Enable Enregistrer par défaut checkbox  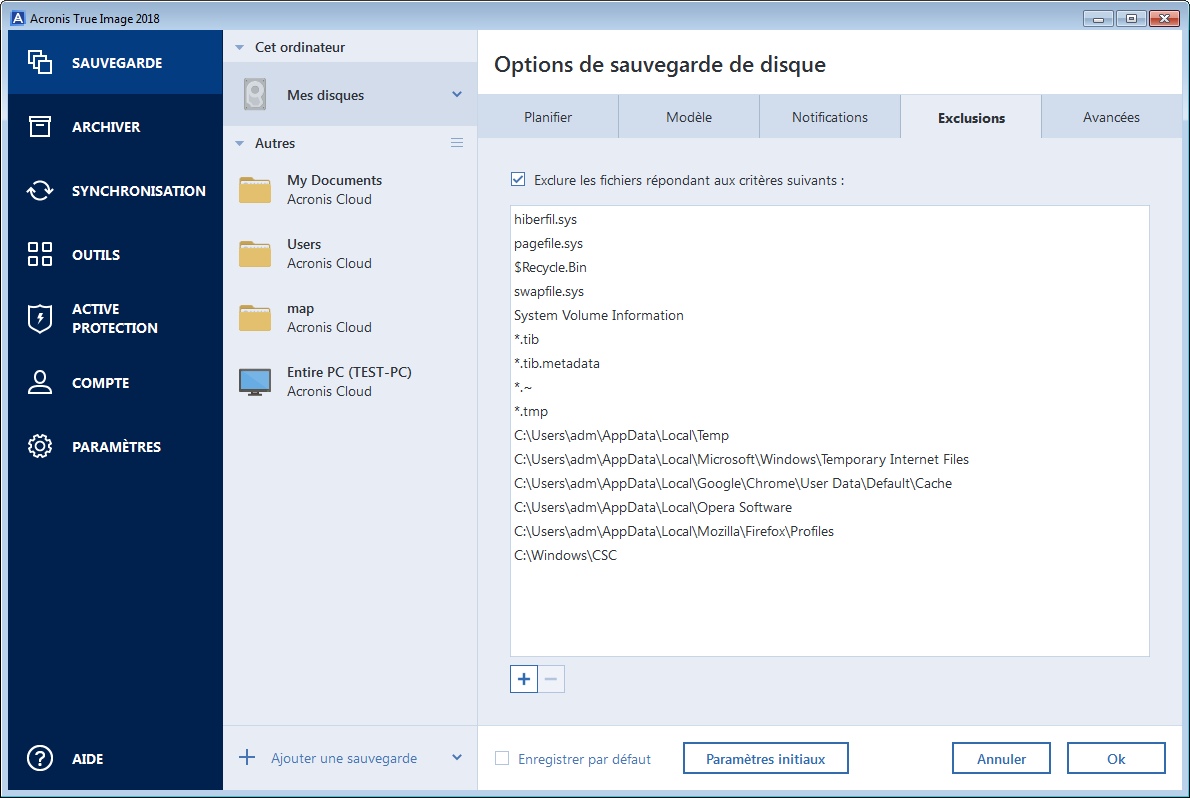[502, 758]
